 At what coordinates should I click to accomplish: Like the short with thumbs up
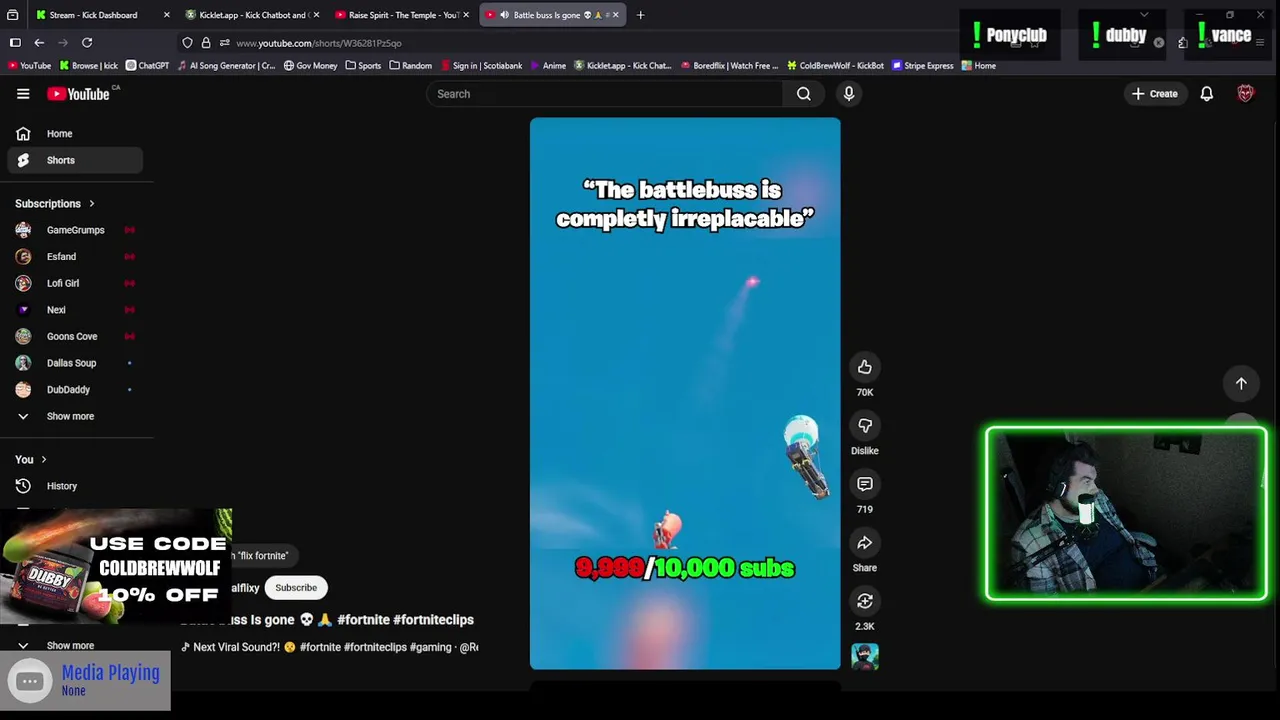pos(865,367)
